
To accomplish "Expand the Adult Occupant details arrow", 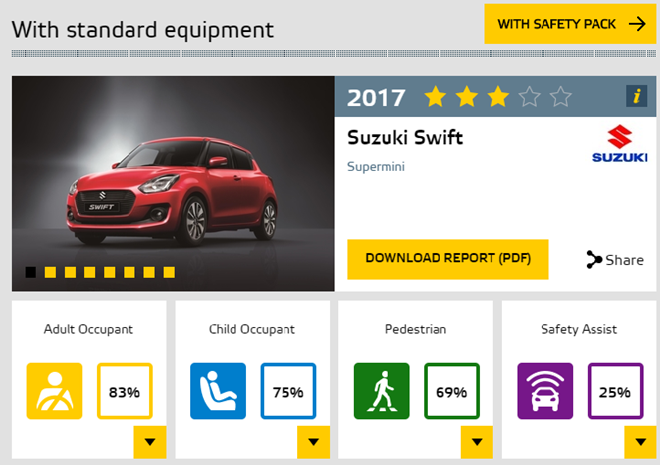I will [x=150, y=442].
